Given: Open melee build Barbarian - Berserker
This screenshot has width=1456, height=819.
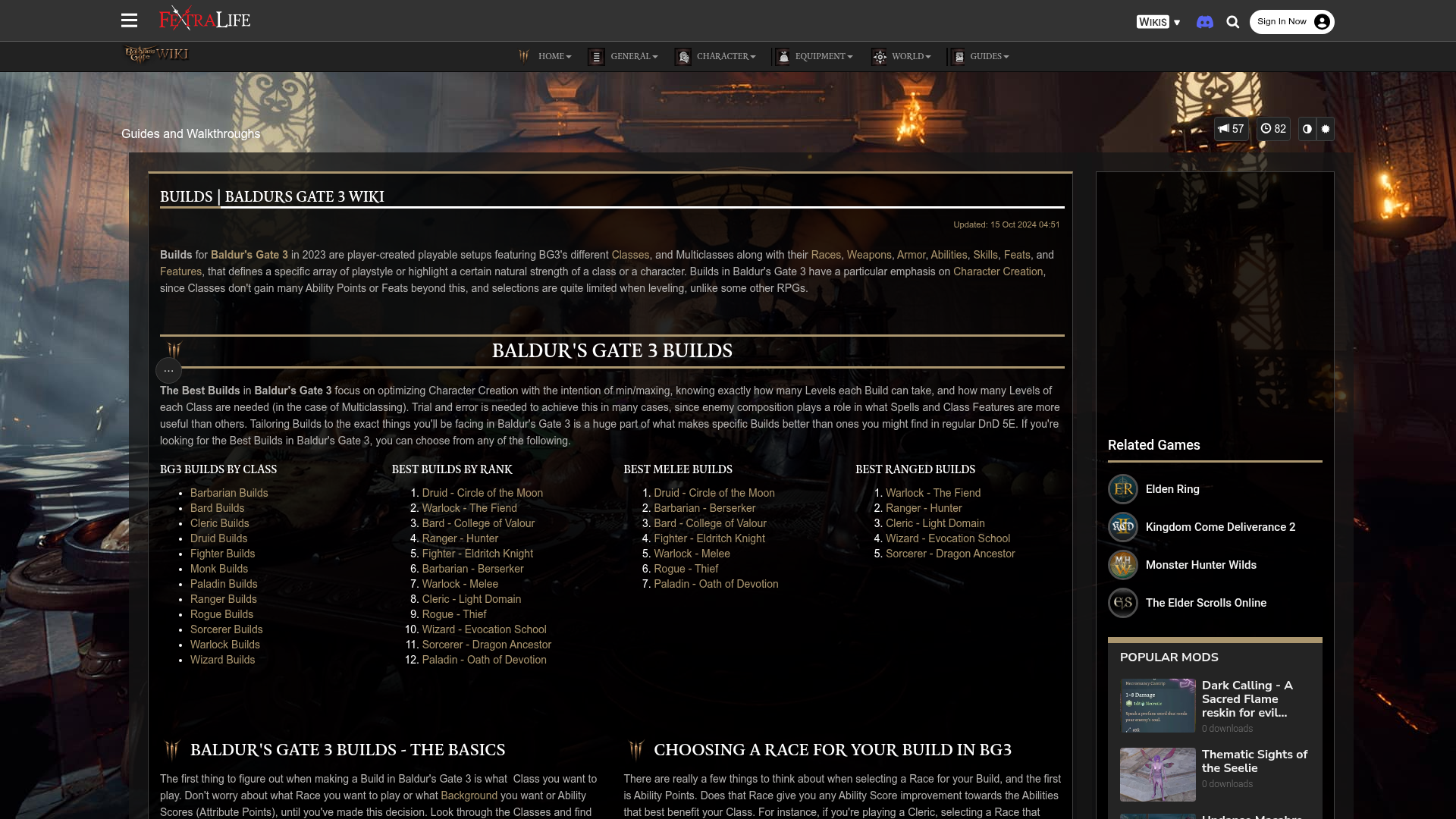Looking at the screenshot, I should tap(704, 508).
